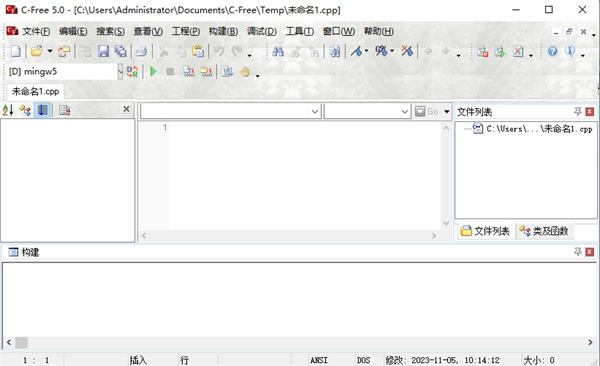Expand the dropdown arrow beside Go
This screenshot has height=366, width=600.
coord(447,111)
